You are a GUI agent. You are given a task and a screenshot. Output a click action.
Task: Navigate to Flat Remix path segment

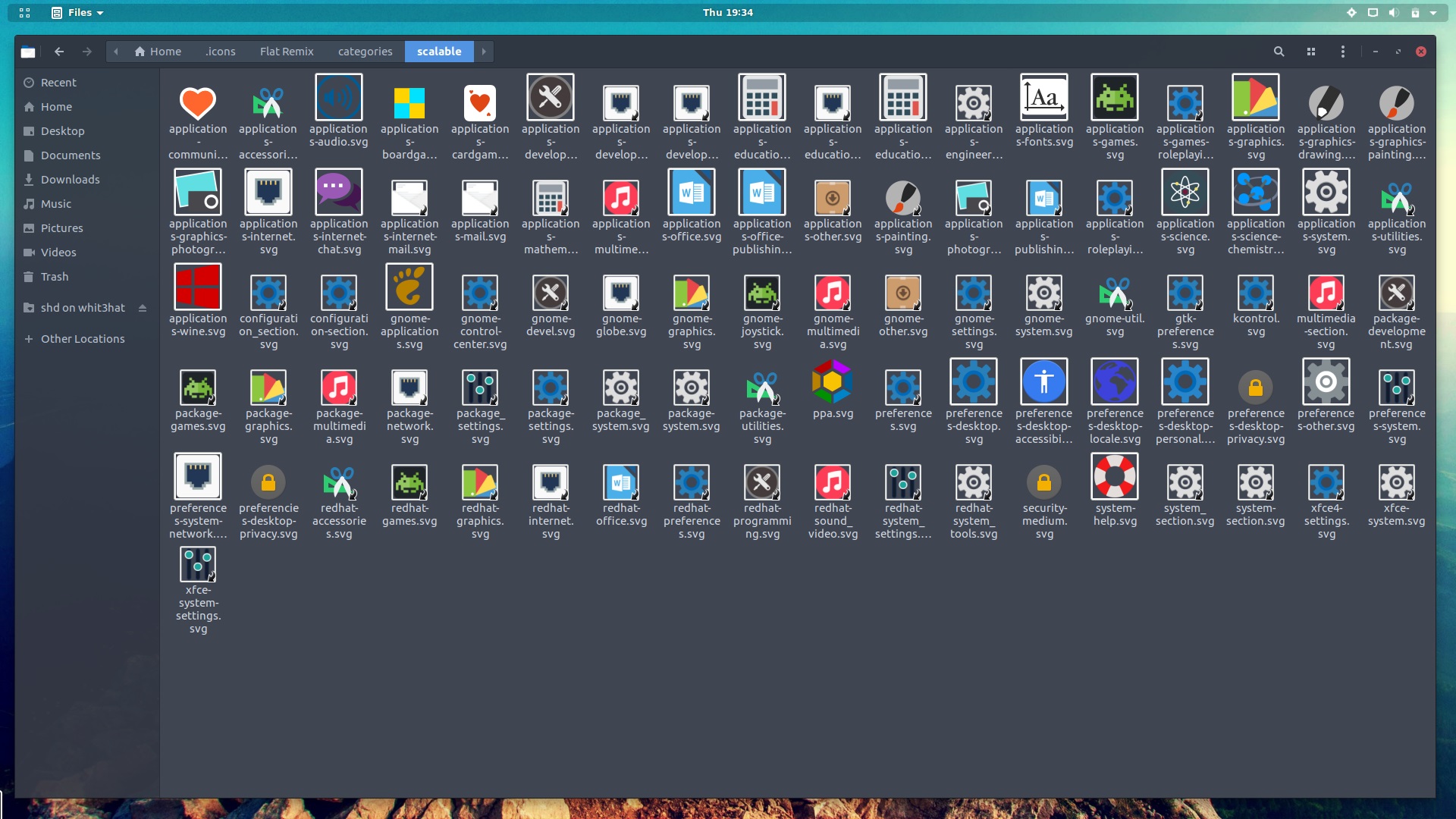click(x=287, y=52)
